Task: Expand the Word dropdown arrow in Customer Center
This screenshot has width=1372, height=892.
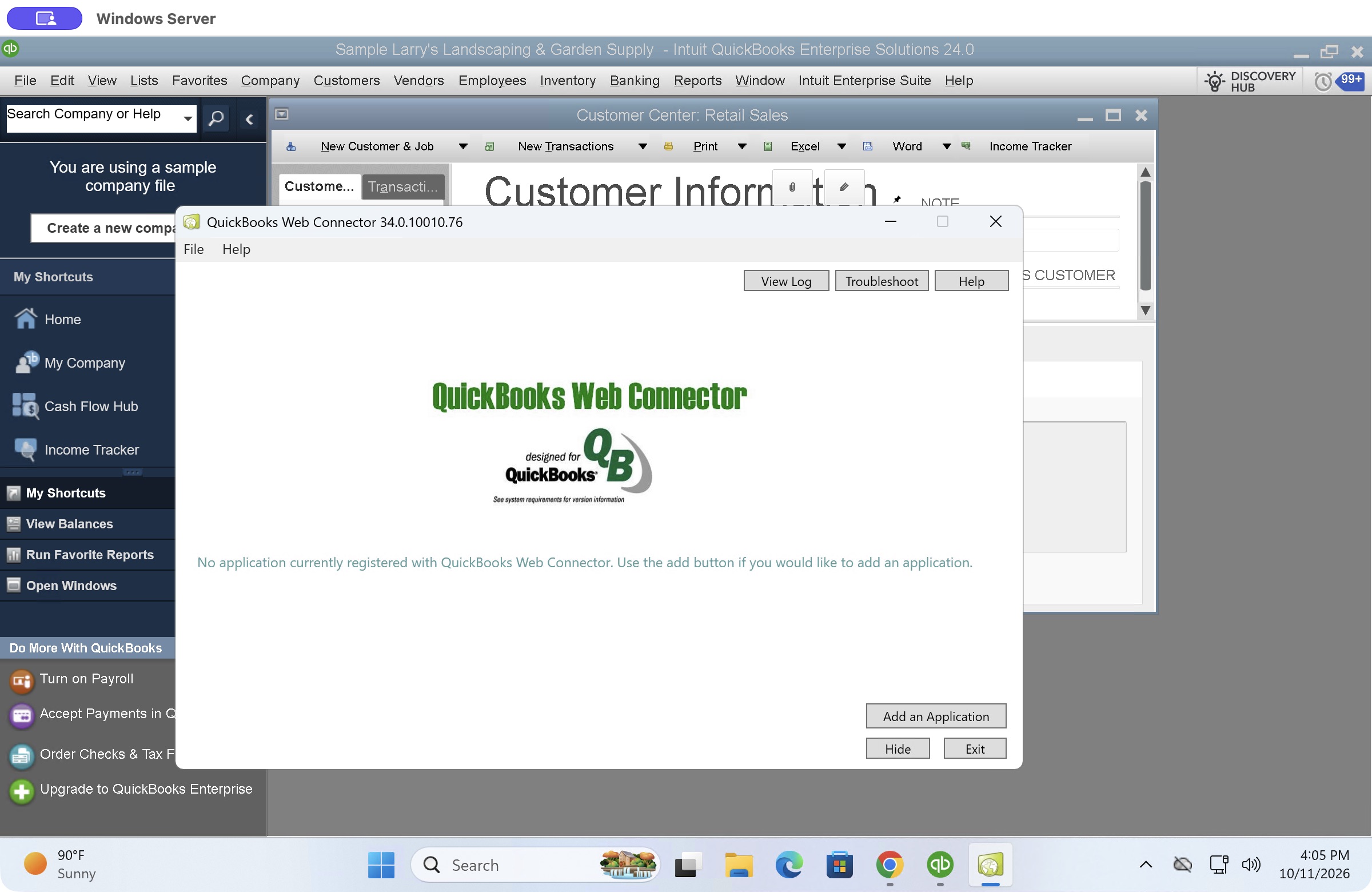Action: 946,146
